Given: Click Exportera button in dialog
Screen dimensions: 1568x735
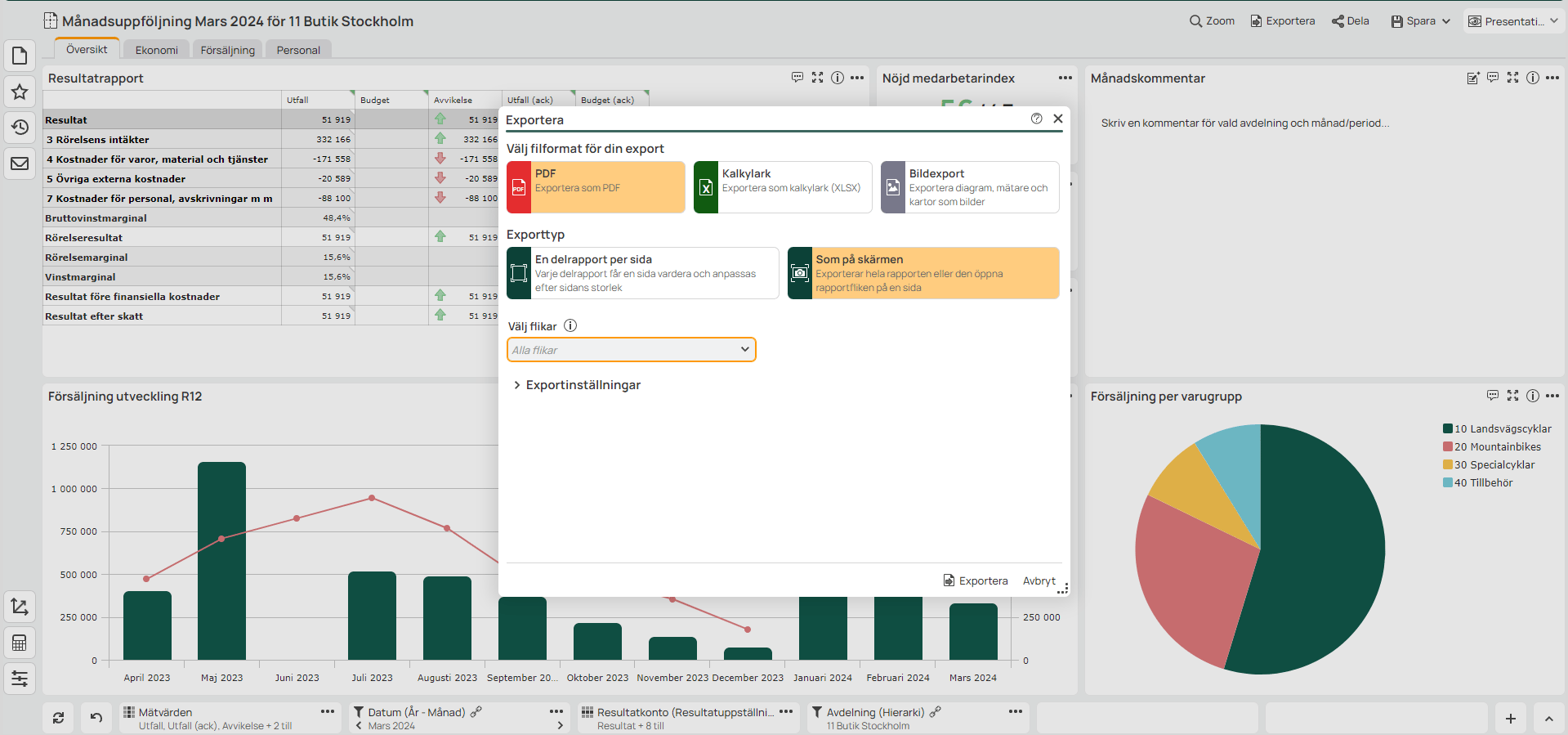Looking at the screenshot, I should (976, 580).
